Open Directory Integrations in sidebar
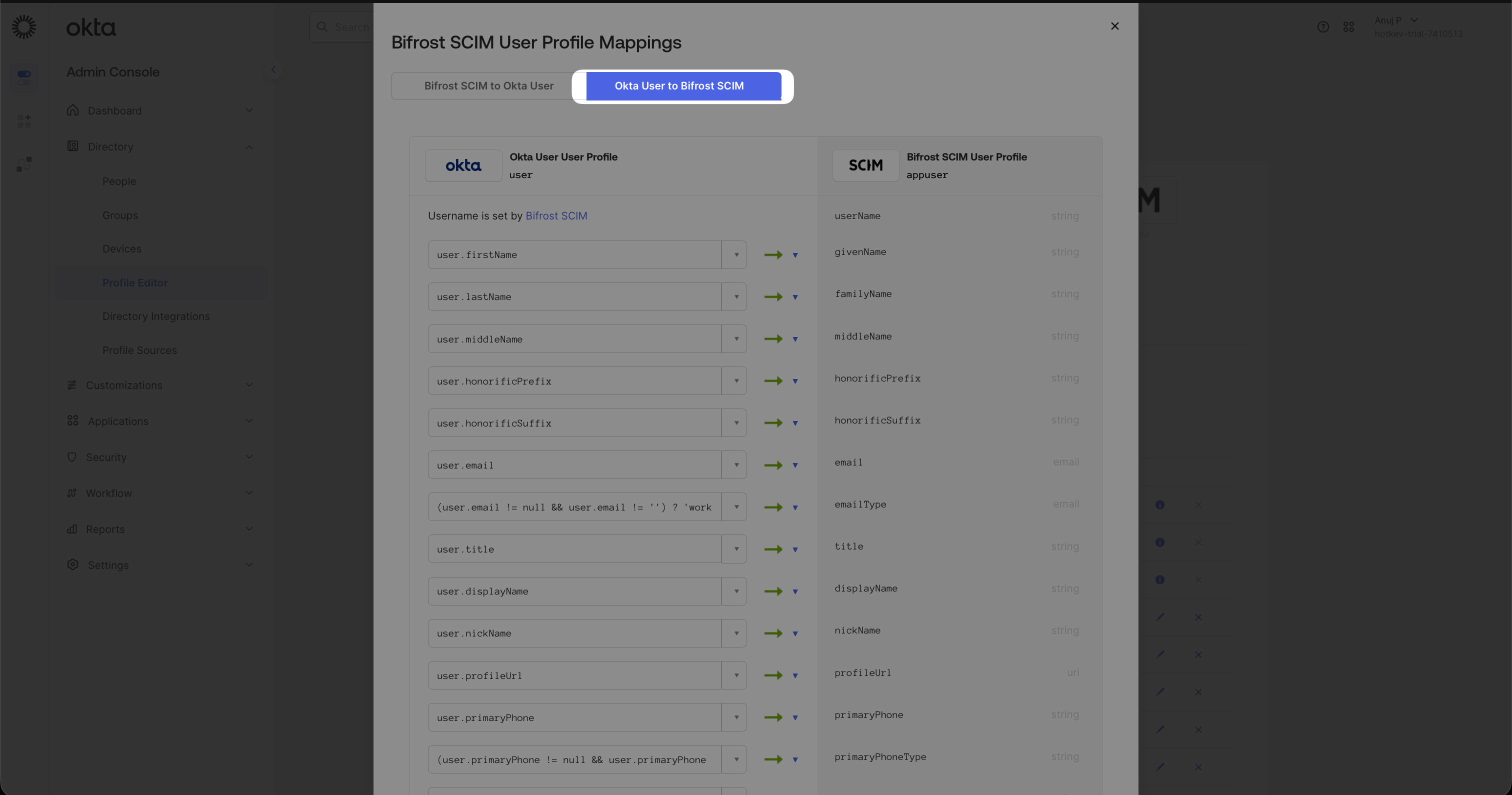 [156, 316]
